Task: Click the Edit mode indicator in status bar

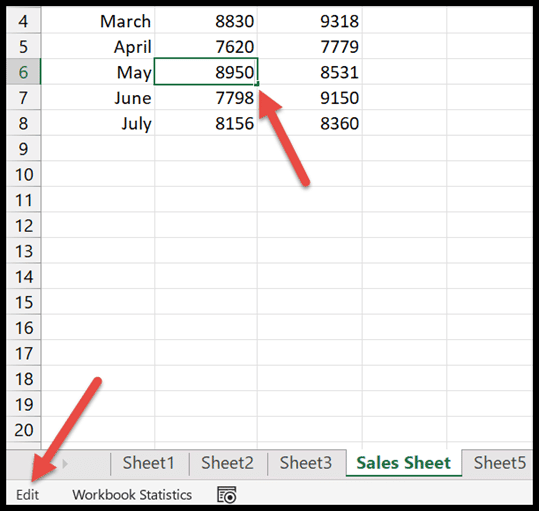Action: [x=28, y=495]
